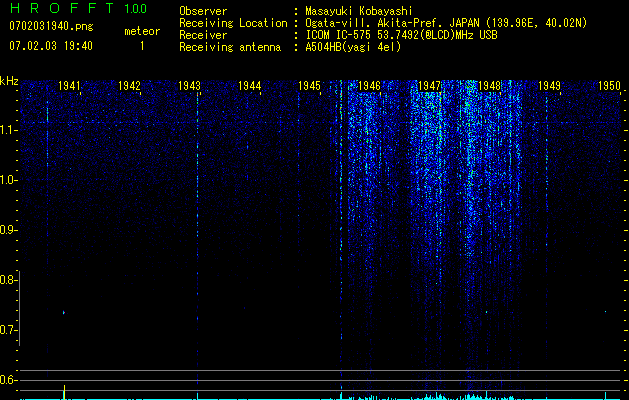Click the 1946 time marker
The width and height of the screenshot is (629, 400).
click(369, 86)
